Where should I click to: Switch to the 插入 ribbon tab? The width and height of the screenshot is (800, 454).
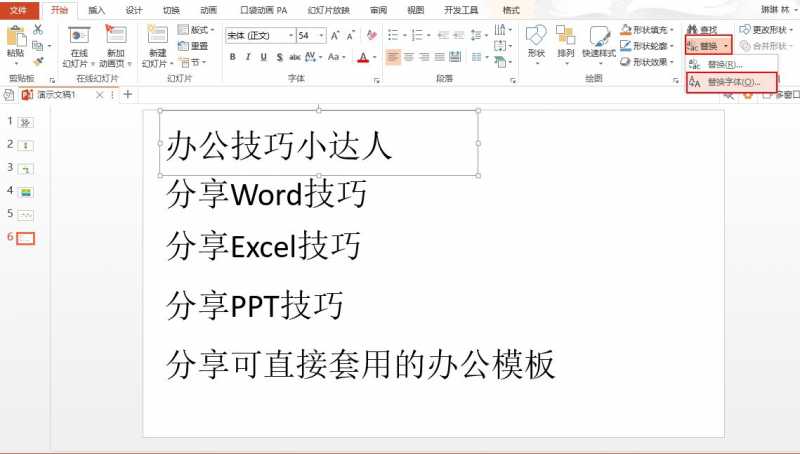tap(96, 10)
